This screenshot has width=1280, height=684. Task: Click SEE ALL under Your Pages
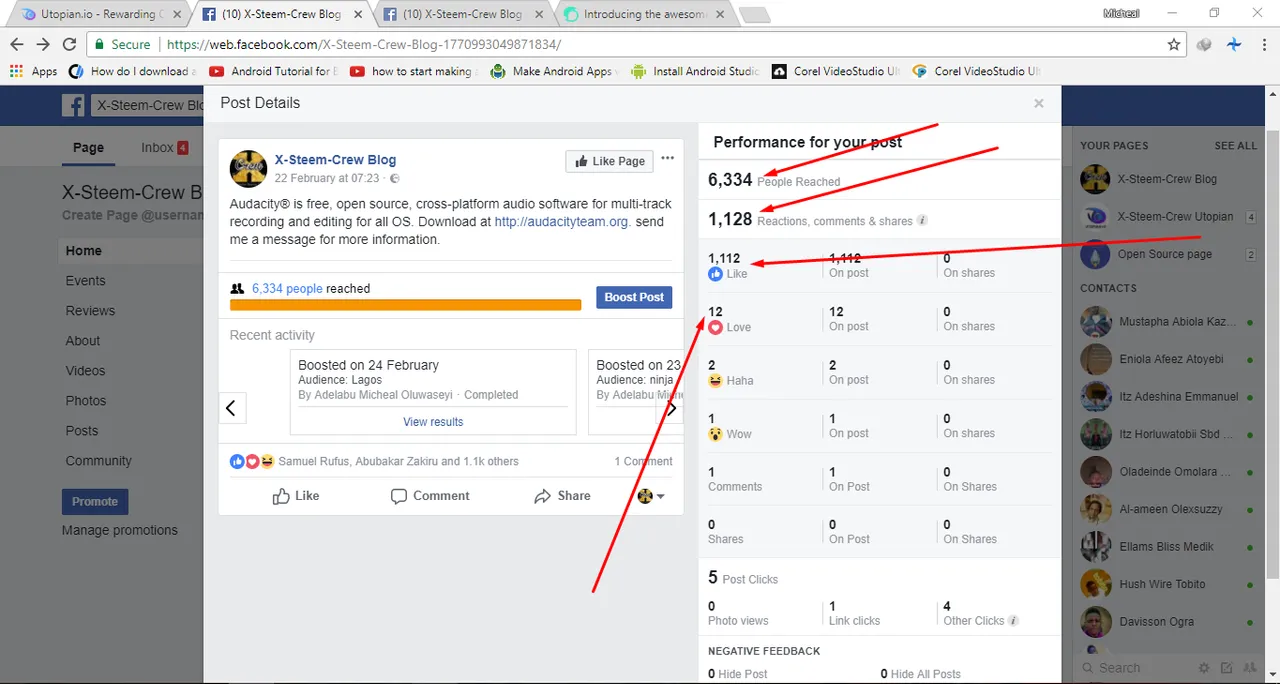coord(1236,145)
